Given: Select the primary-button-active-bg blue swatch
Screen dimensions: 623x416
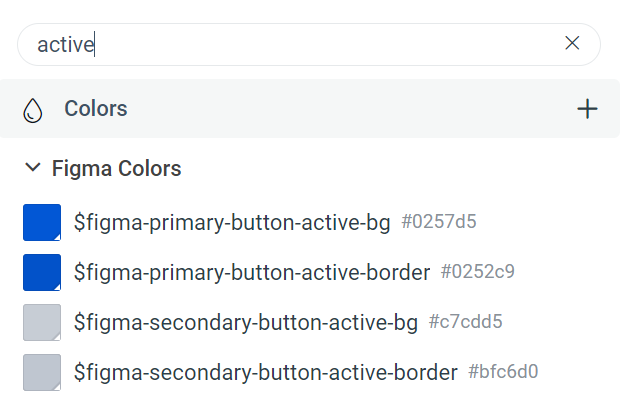Looking at the screenshot, I should coord(42,223).
